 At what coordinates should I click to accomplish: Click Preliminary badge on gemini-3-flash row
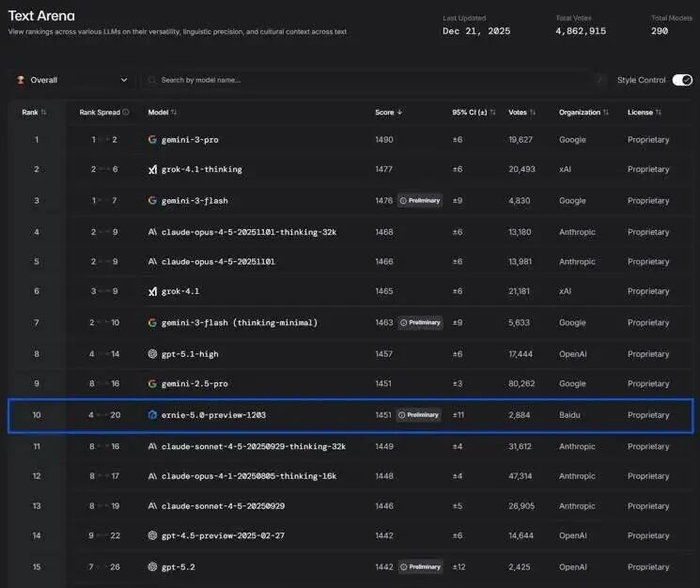[x=420, y=200]
